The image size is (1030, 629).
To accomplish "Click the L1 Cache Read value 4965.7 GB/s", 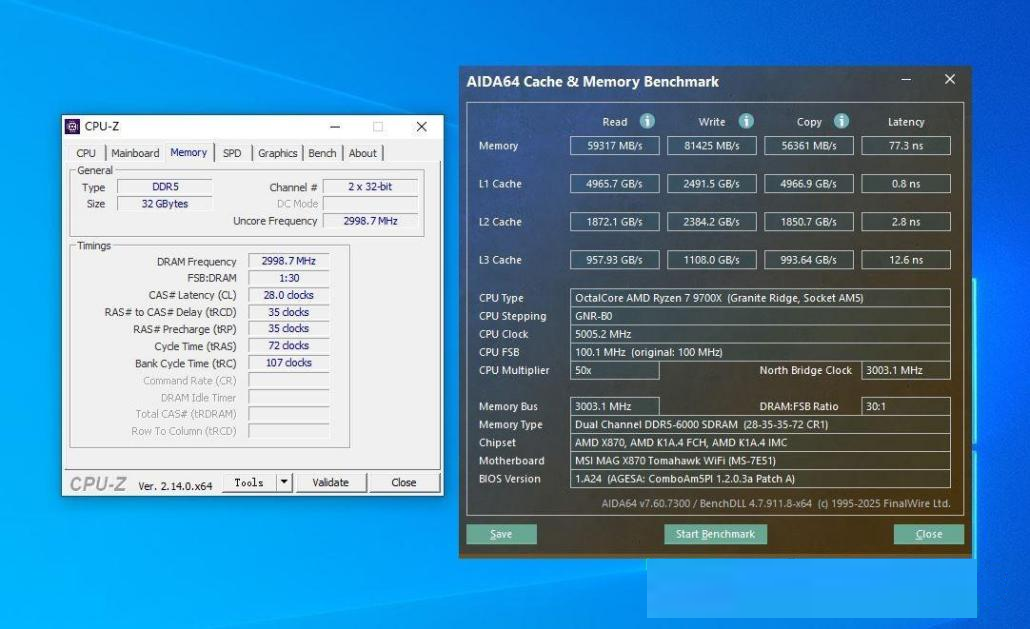I will point(615,184).
